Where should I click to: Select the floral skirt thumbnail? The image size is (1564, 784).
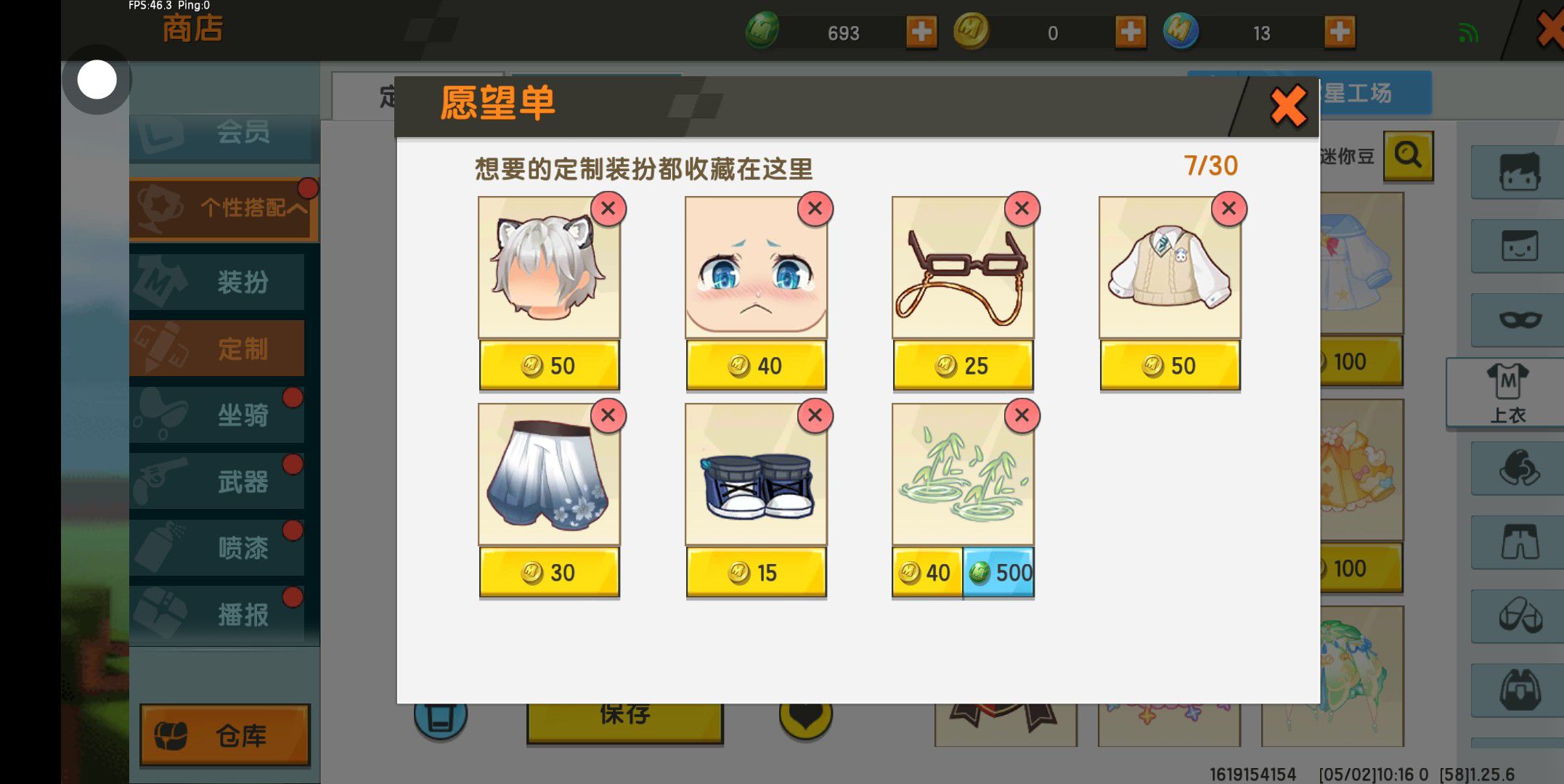point(549,475)
